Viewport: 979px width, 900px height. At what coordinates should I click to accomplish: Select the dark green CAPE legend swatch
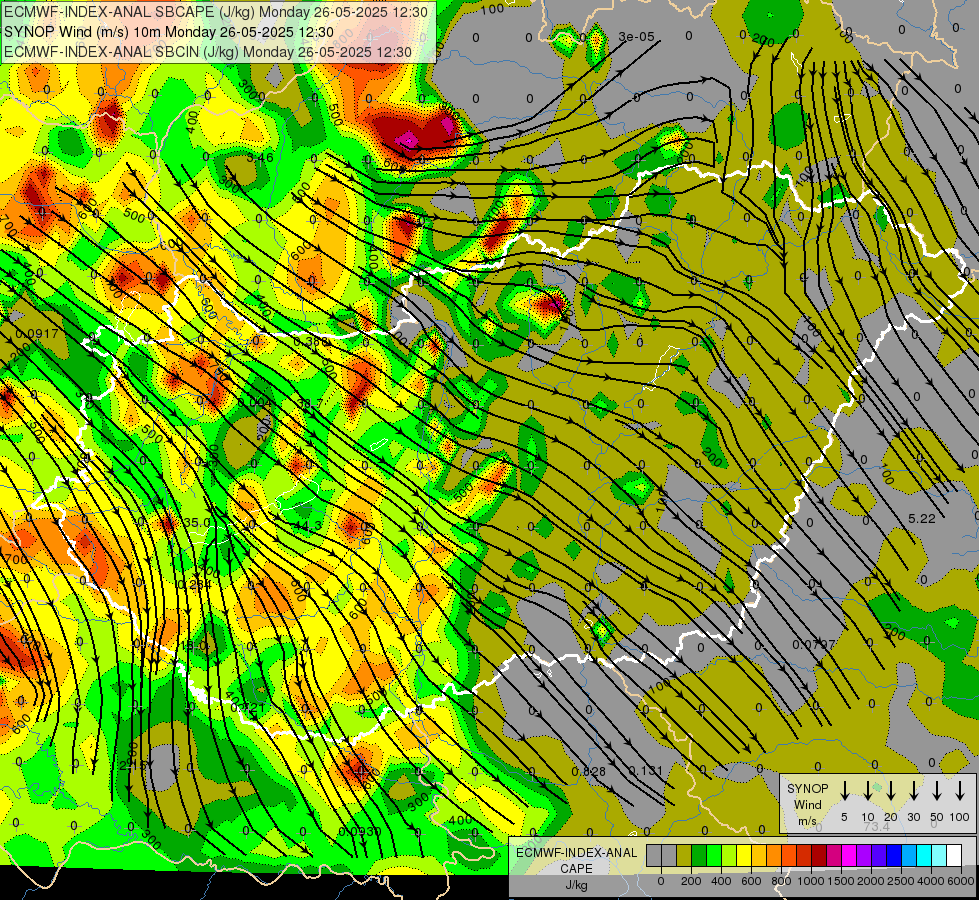(699, 855)
